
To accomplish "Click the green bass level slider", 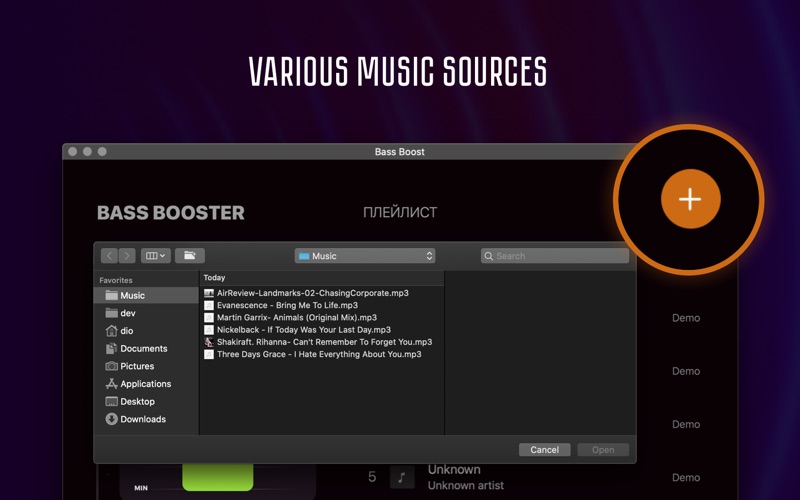I will (218, 477).
